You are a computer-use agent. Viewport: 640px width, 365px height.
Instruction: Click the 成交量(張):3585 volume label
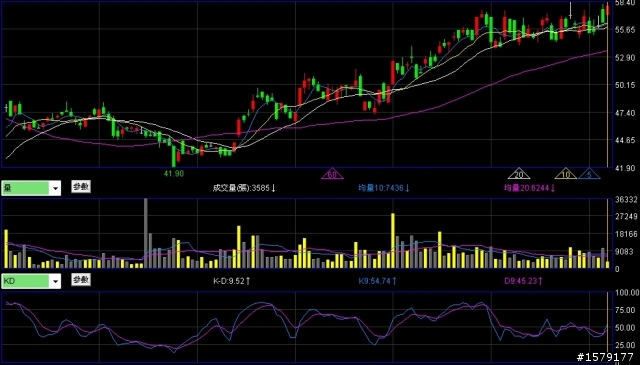(x=244, y=188)
